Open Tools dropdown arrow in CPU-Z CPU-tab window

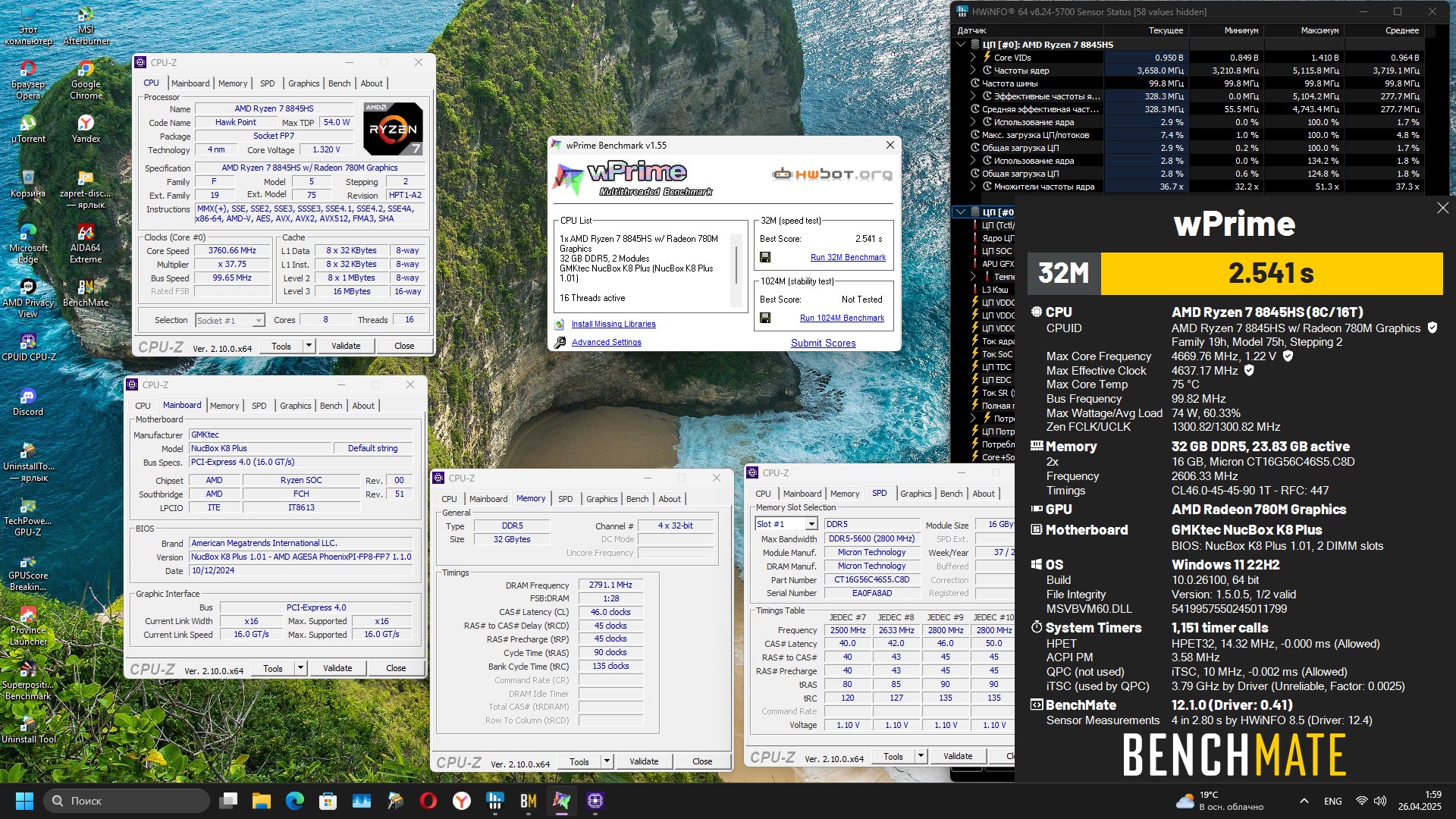309,346
